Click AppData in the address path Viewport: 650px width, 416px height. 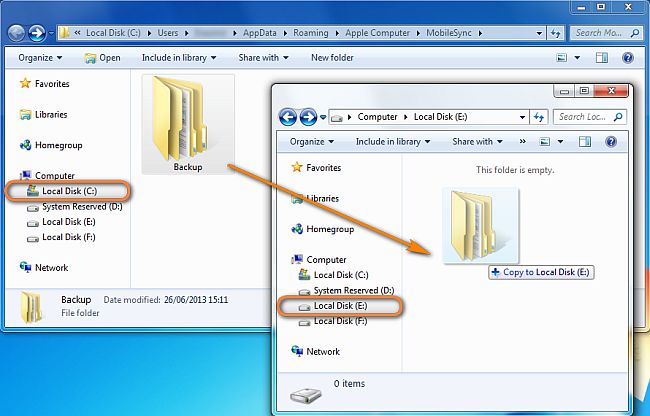click(260, 33)
